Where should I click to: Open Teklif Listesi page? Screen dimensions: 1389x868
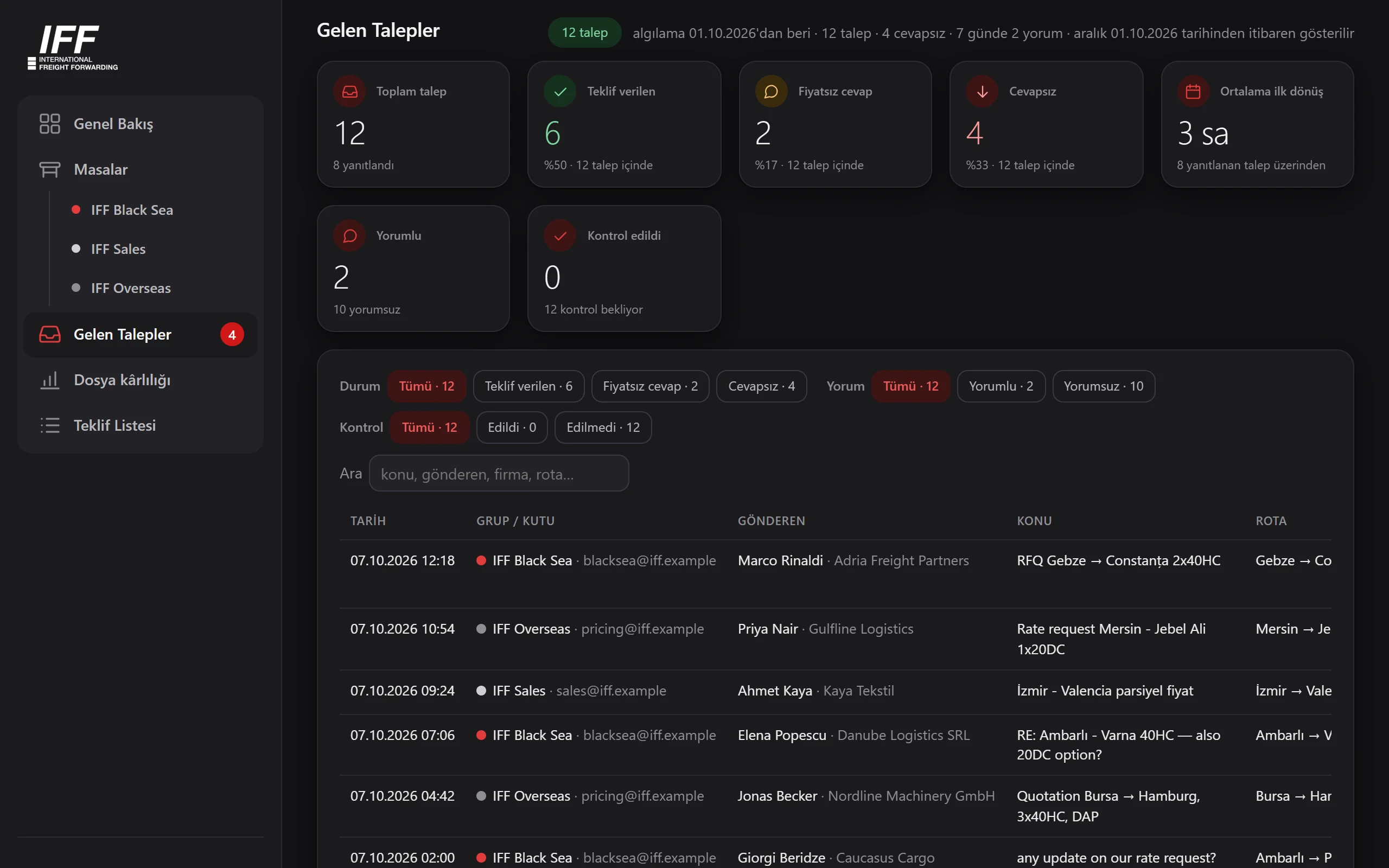[x=140, y=425]
